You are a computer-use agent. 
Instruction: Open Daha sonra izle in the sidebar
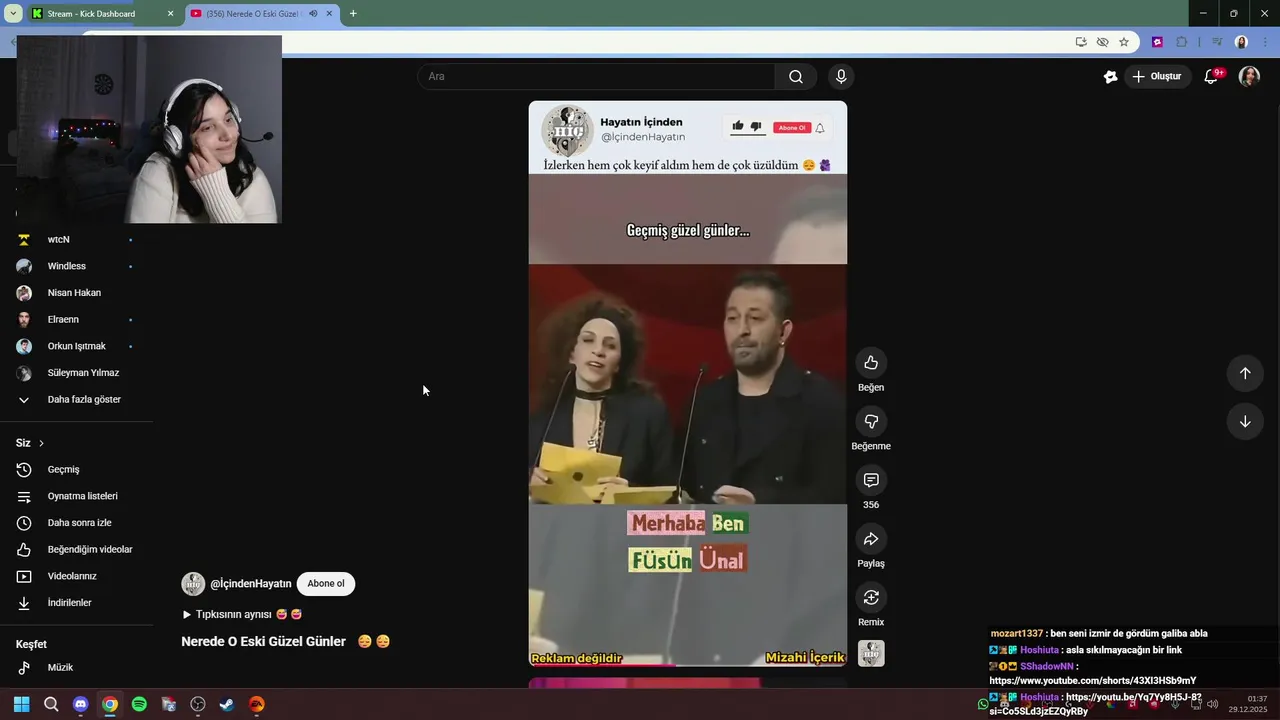(75, 523)
